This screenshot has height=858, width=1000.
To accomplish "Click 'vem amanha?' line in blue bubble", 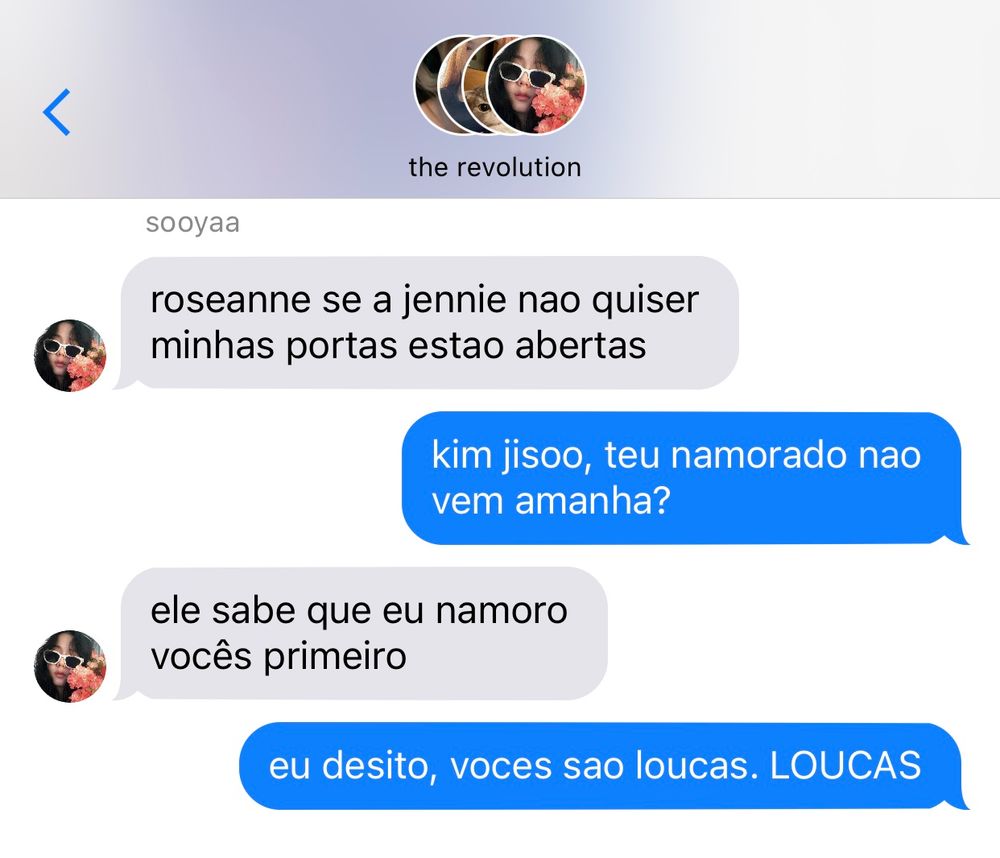I will coord(551,501).
